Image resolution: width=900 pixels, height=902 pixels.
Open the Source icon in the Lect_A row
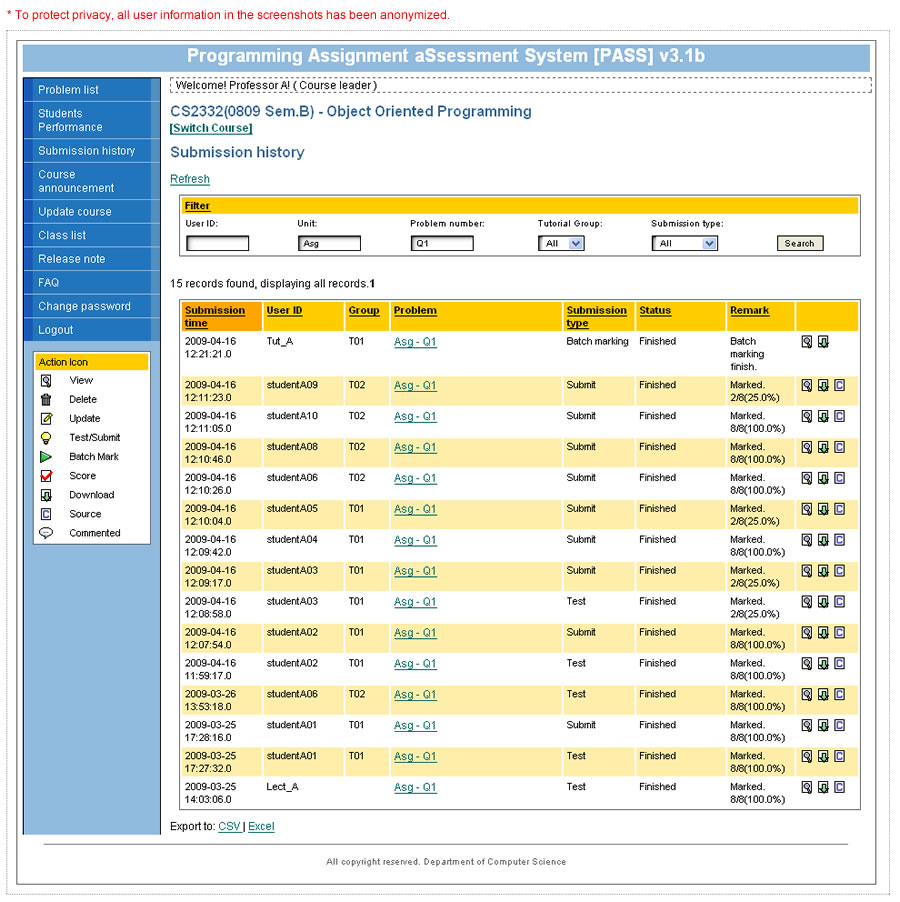839,788
